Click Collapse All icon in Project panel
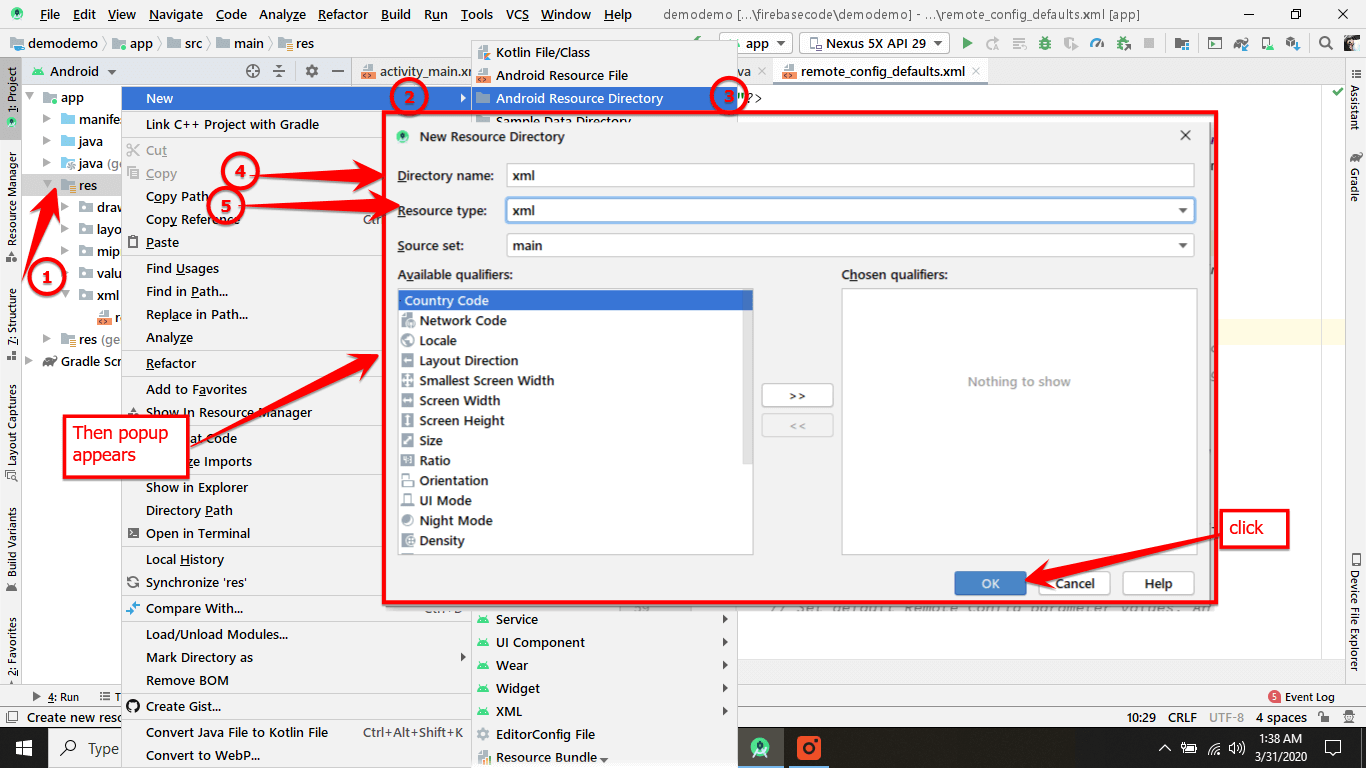The width and height of the screenshot is (1366, 768). pos(279,71)
